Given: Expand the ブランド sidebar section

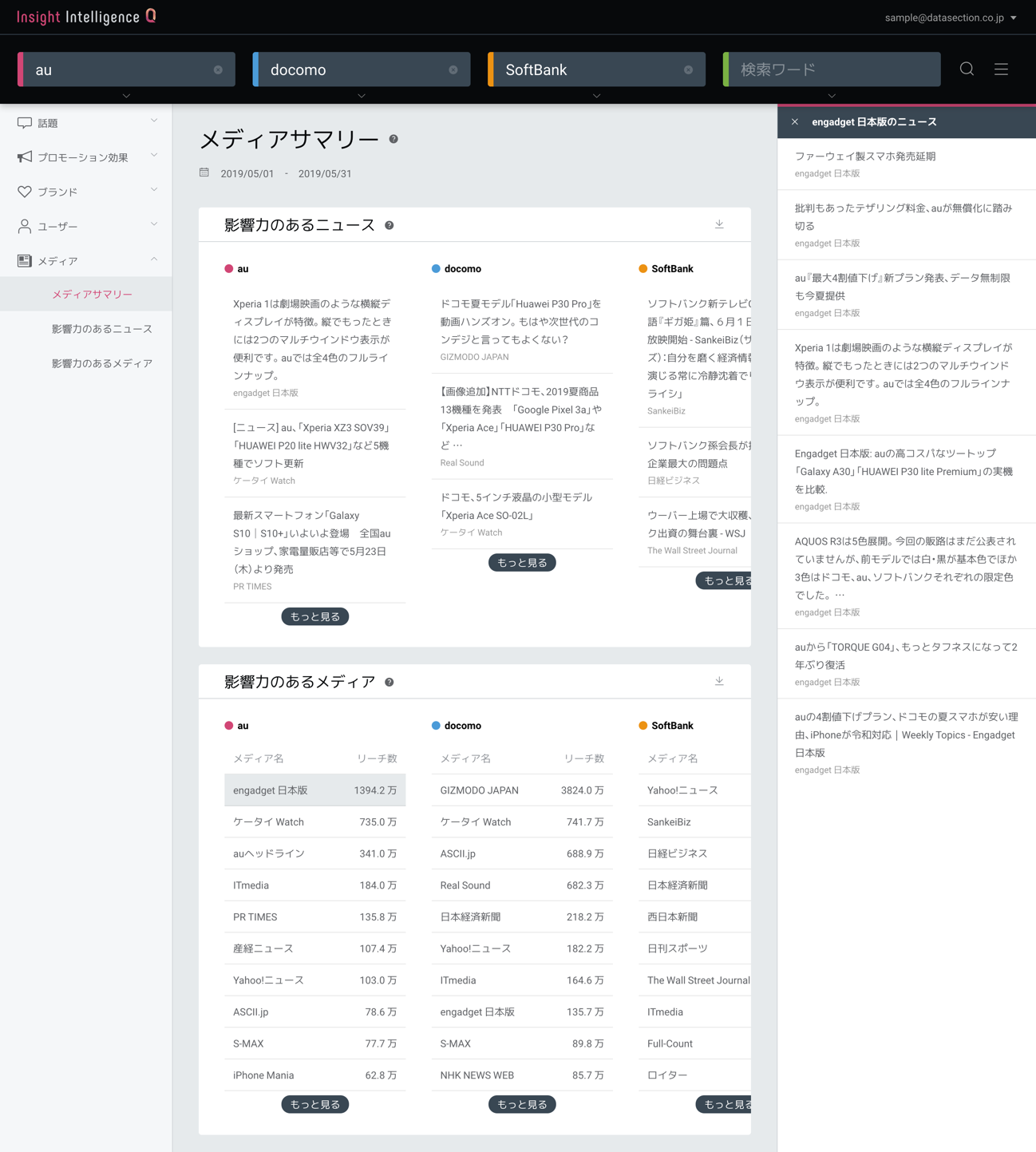Looking at the screenshot, I should (154, 190).
